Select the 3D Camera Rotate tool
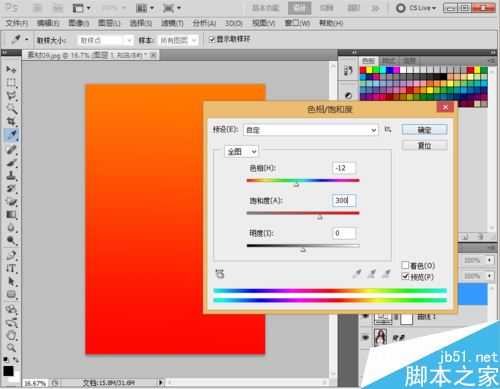 point(11,322)
